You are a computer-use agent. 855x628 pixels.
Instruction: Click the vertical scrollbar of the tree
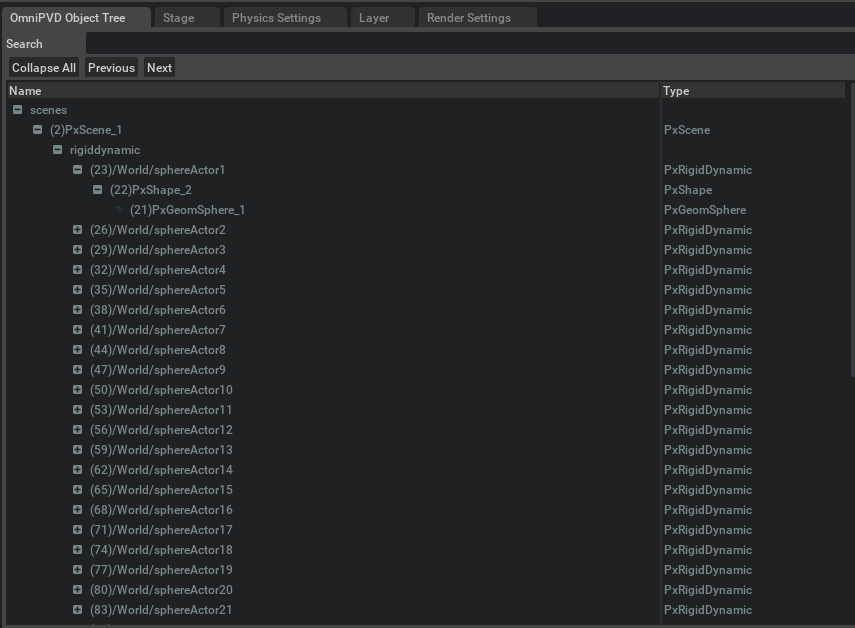[x=851, y=240]
